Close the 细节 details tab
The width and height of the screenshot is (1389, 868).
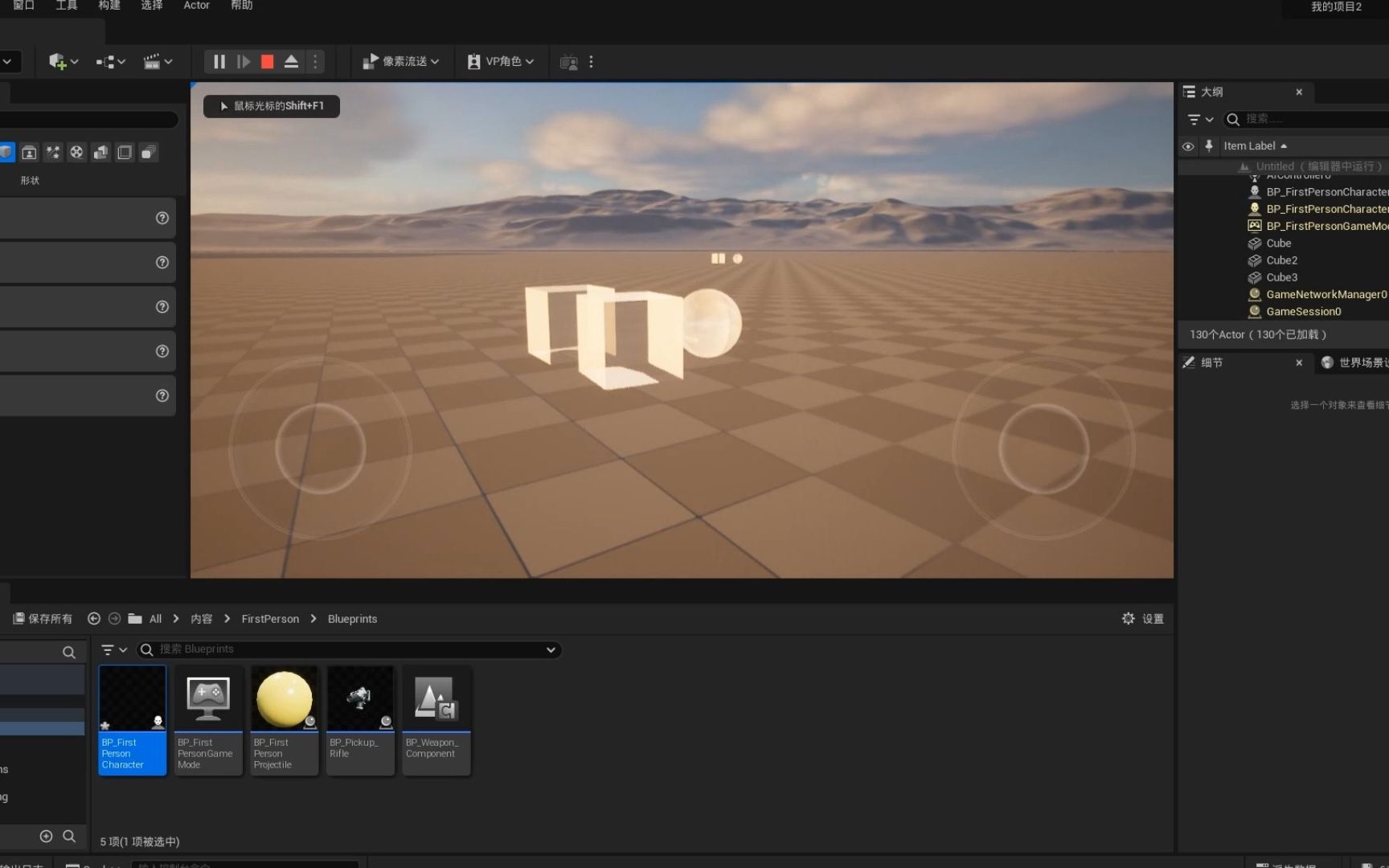pyautogui.click(x=1299, y=363)
